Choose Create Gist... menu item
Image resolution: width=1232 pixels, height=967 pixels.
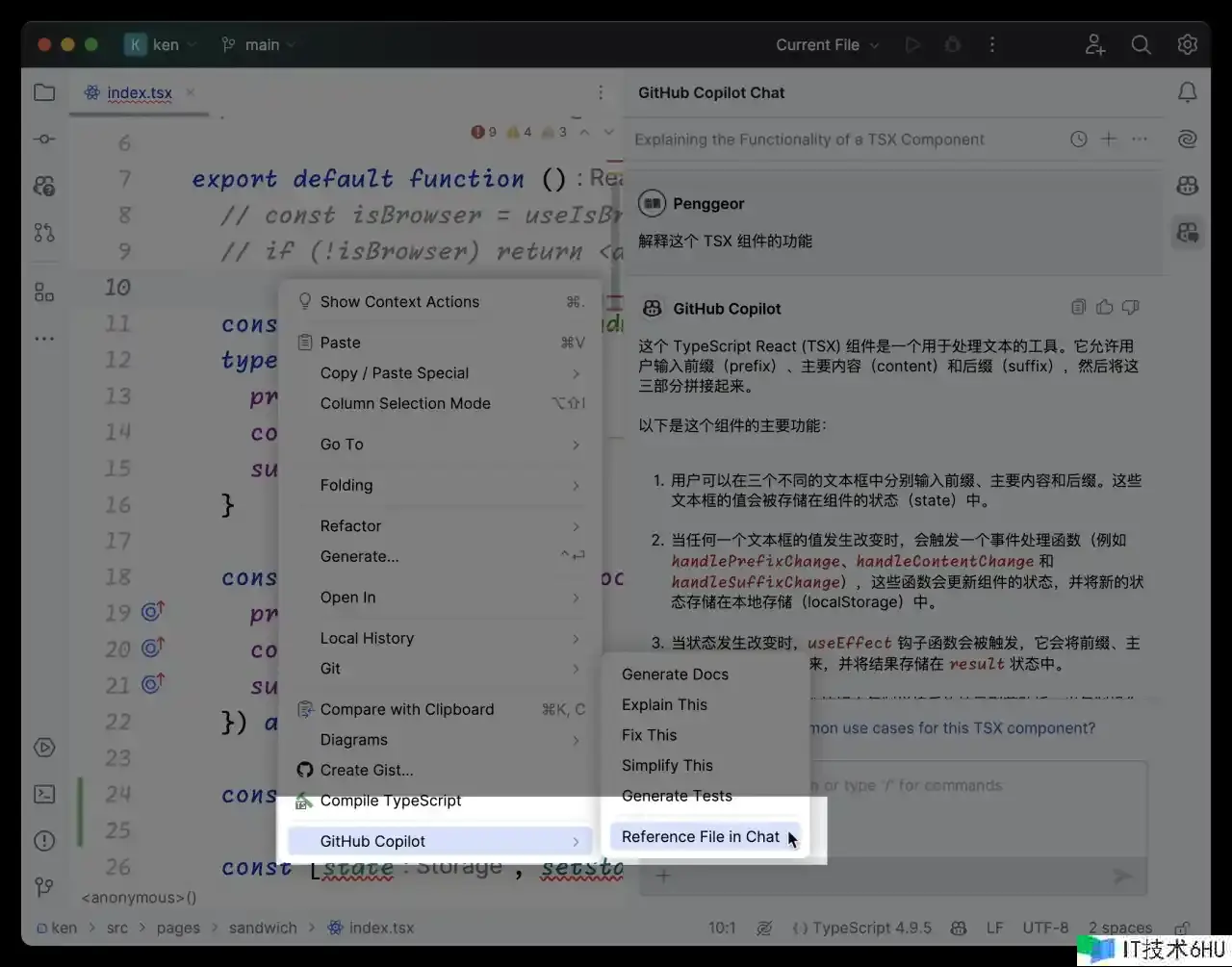[442, 770]
